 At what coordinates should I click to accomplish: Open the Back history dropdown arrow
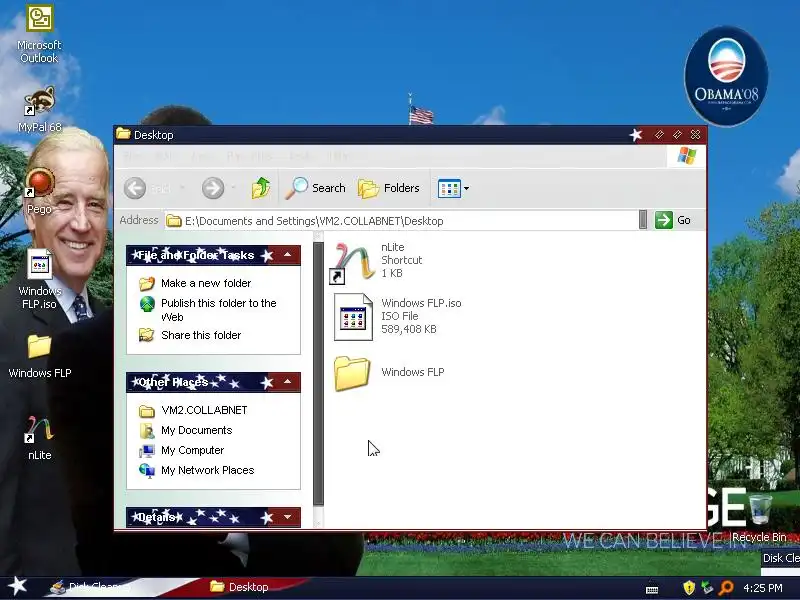coord(182,188)
